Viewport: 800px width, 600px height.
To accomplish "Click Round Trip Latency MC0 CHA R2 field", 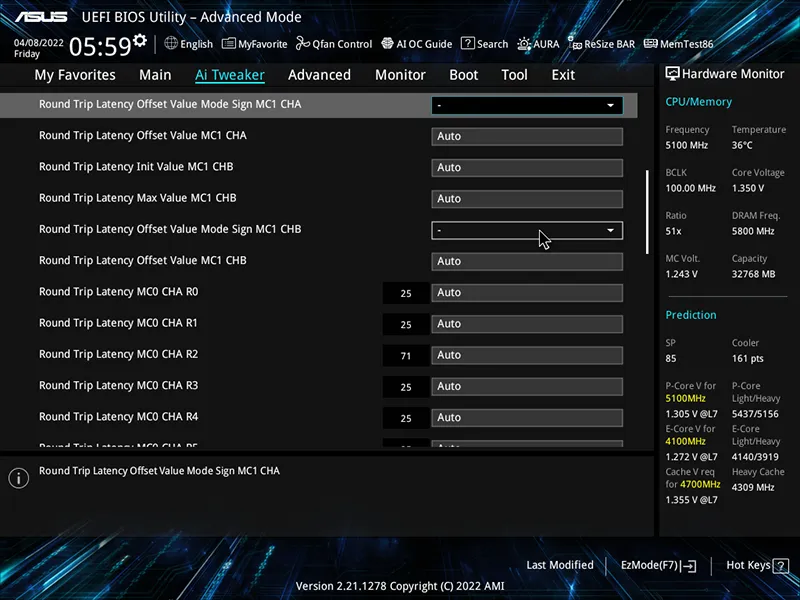I will pyautogui.click(x=527, y=355).
